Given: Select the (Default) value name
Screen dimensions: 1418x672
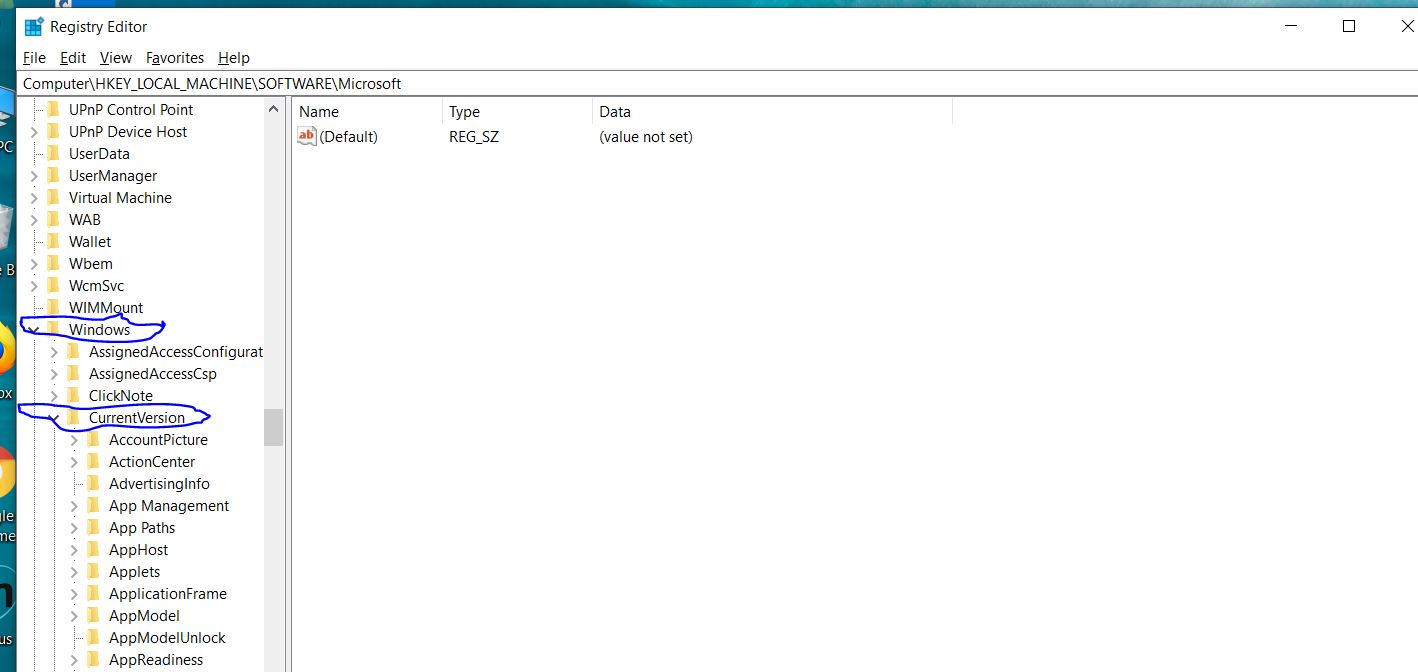Looking at the screenshot, I should pos(349,137).
